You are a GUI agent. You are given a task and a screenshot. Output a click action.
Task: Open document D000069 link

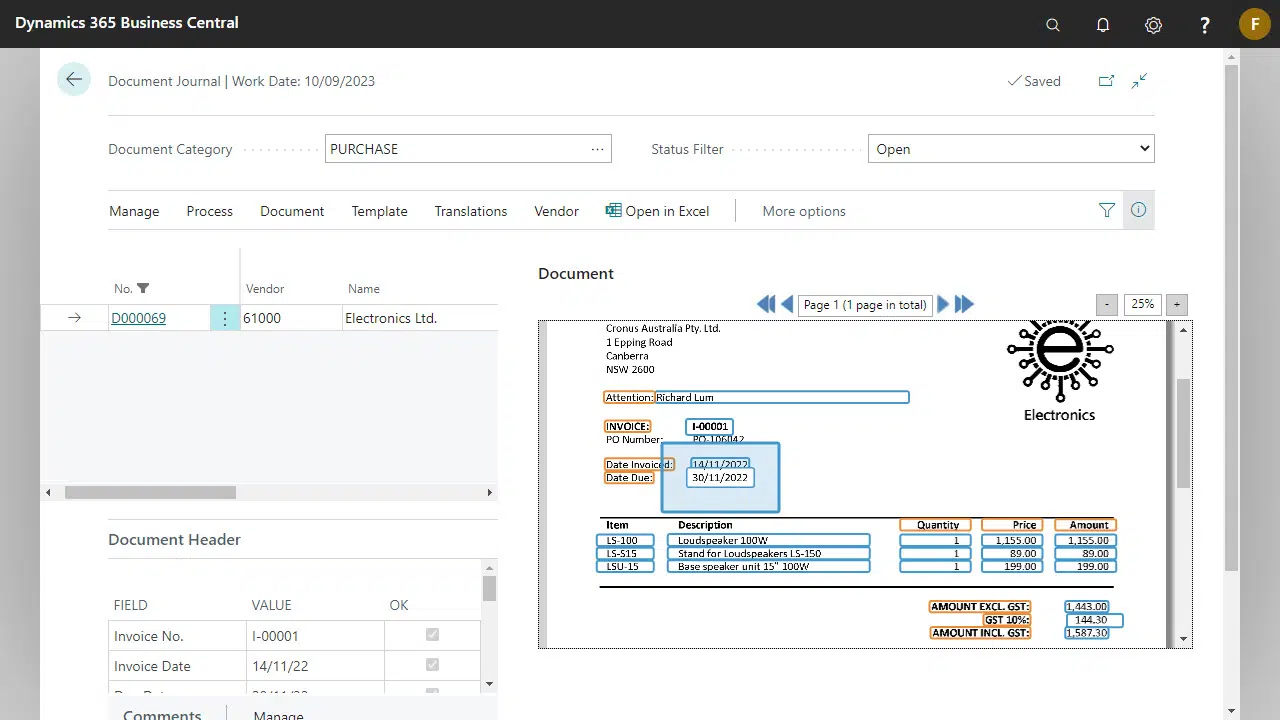(x=138, y=318)
